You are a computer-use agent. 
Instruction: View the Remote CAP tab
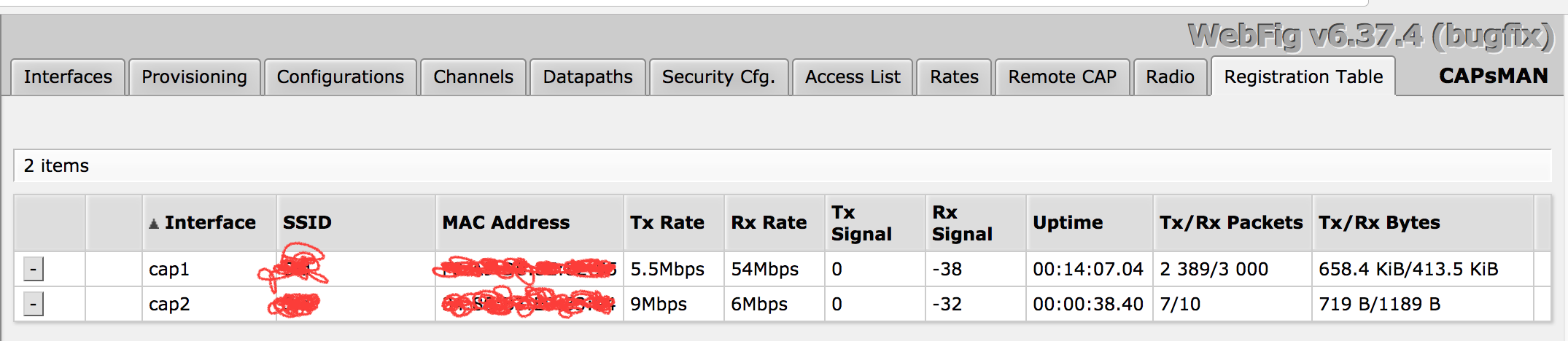tap(1062, 77)
